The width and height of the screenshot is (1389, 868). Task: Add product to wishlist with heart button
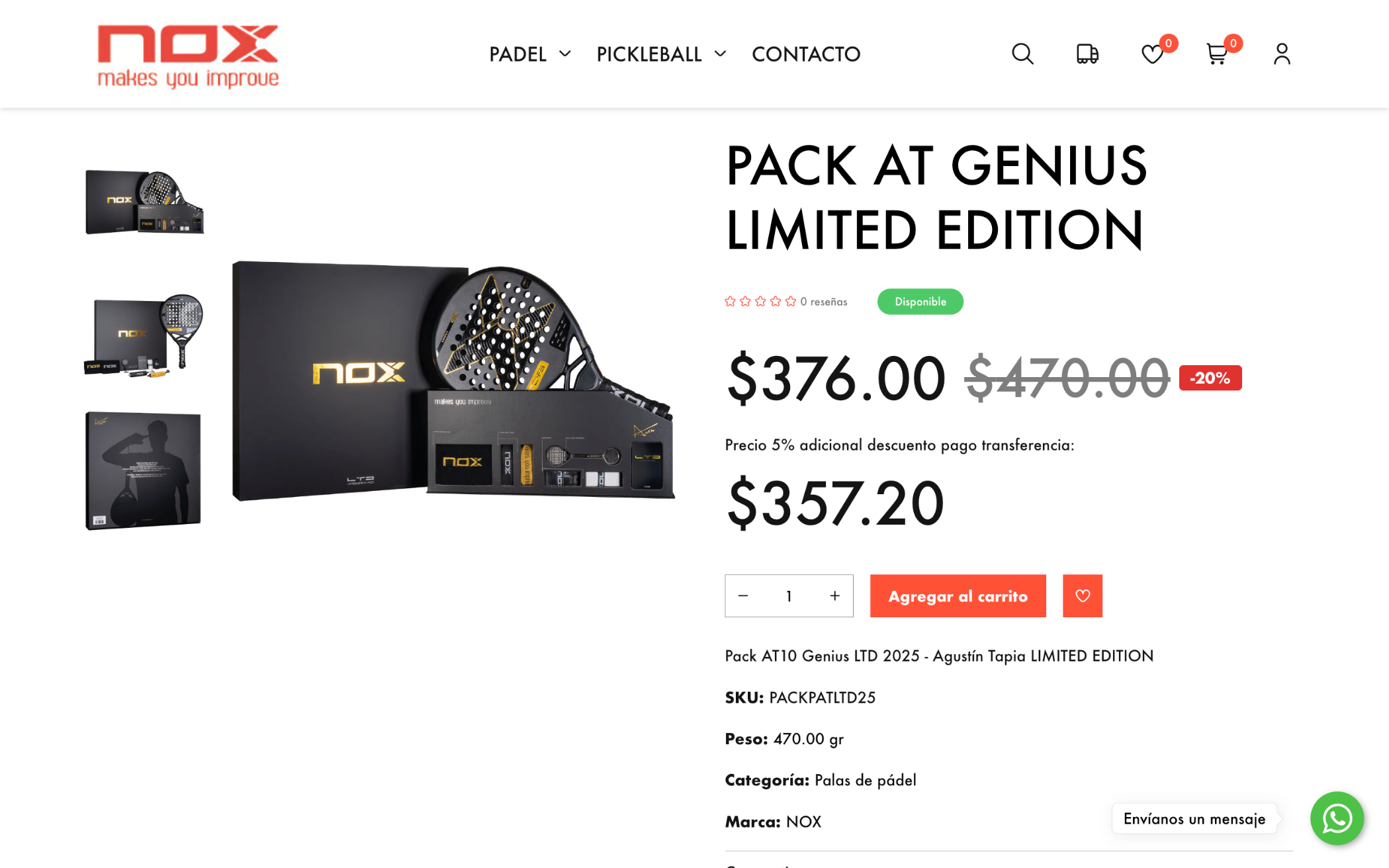tap(1082, 595)
